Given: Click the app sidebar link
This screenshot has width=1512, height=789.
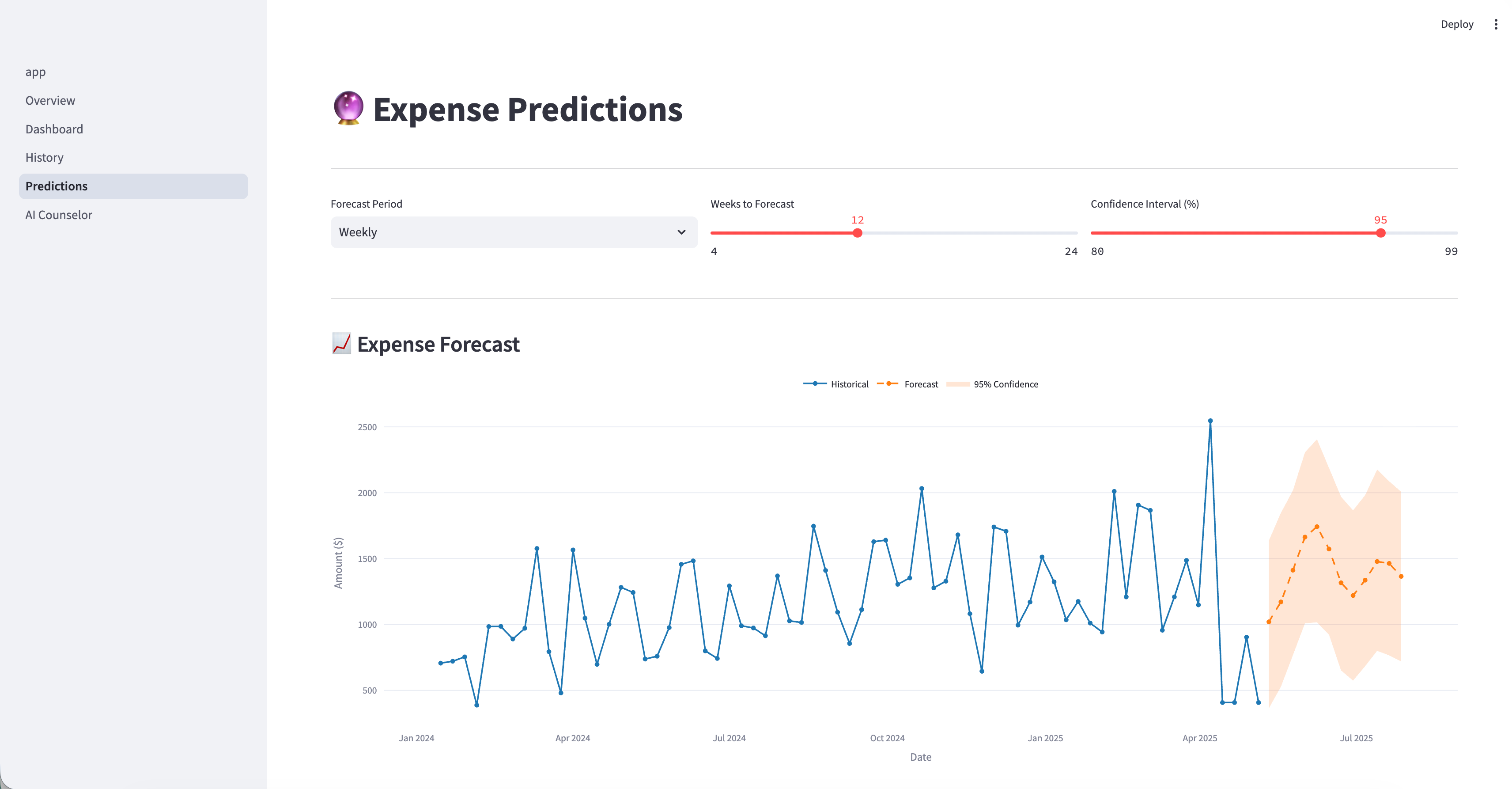Looking at the screenshot, I should pyautogui.click(x=35, y=72).
